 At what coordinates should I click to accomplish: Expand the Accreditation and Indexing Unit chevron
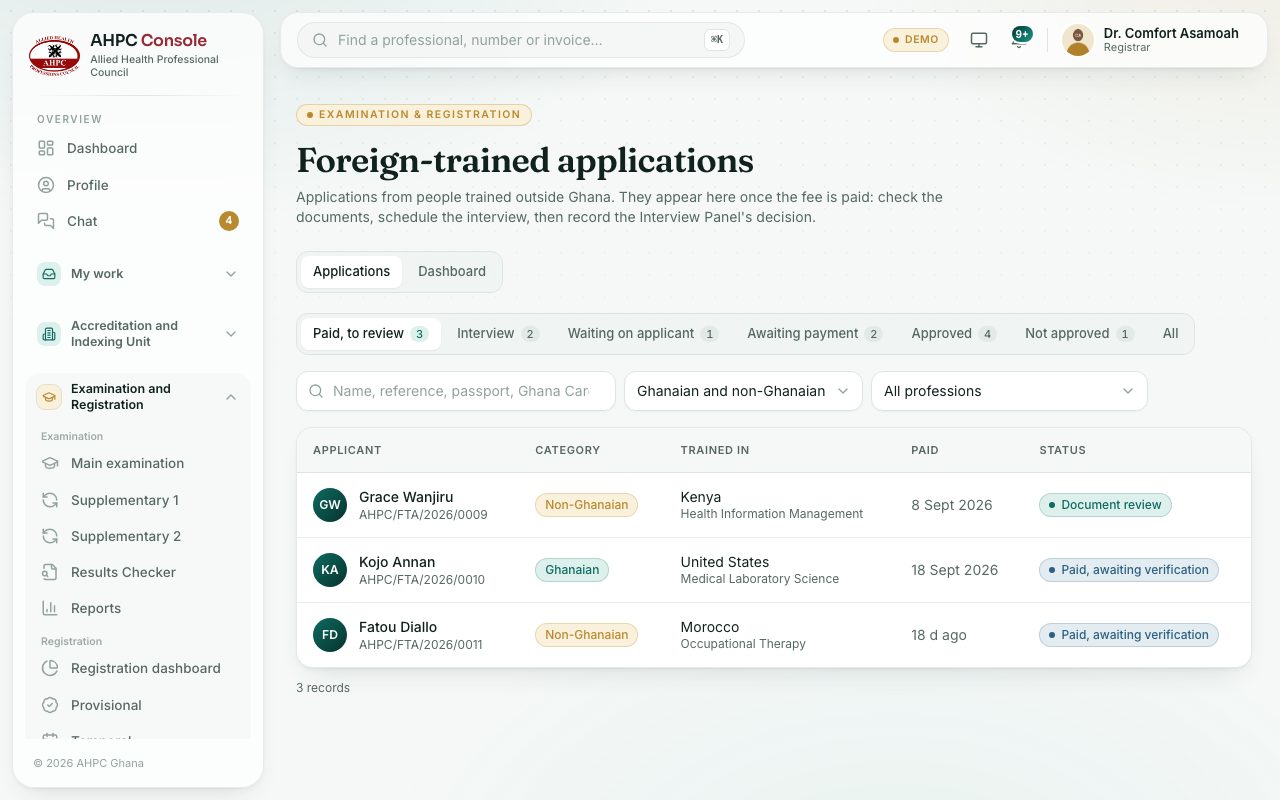[231, 334]
